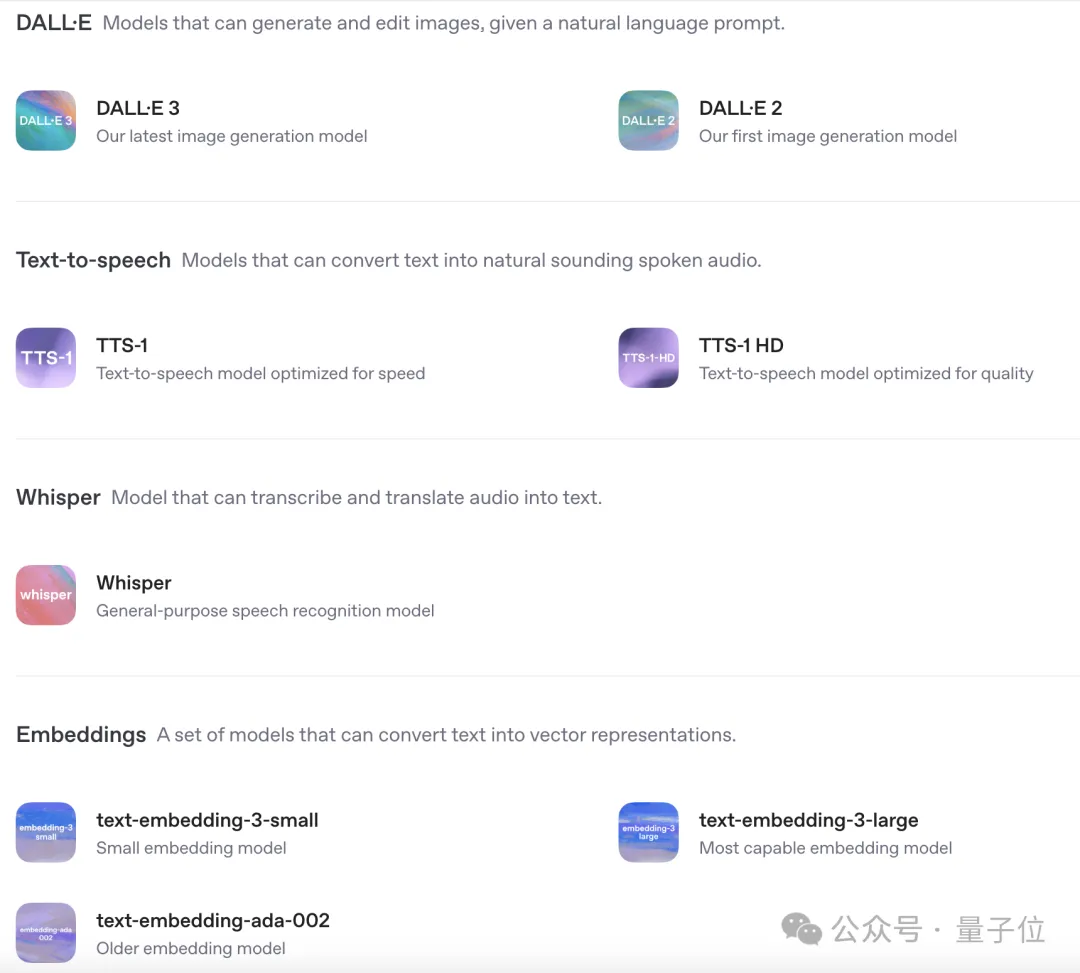Open the Whisper model title link
Screen dimensions: 1080x973
tap(134, 582)
